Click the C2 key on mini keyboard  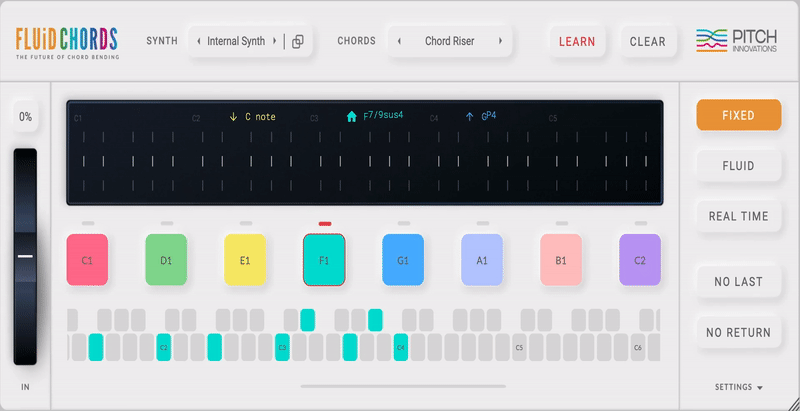coord(163,347)
